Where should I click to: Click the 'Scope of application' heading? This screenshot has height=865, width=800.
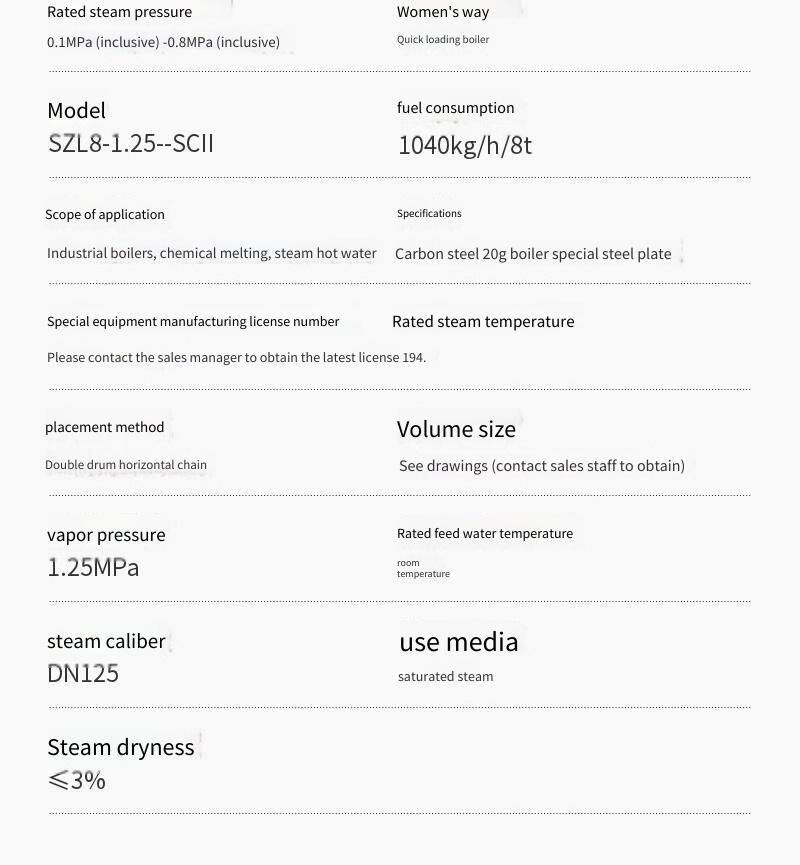tap(104, 214)
